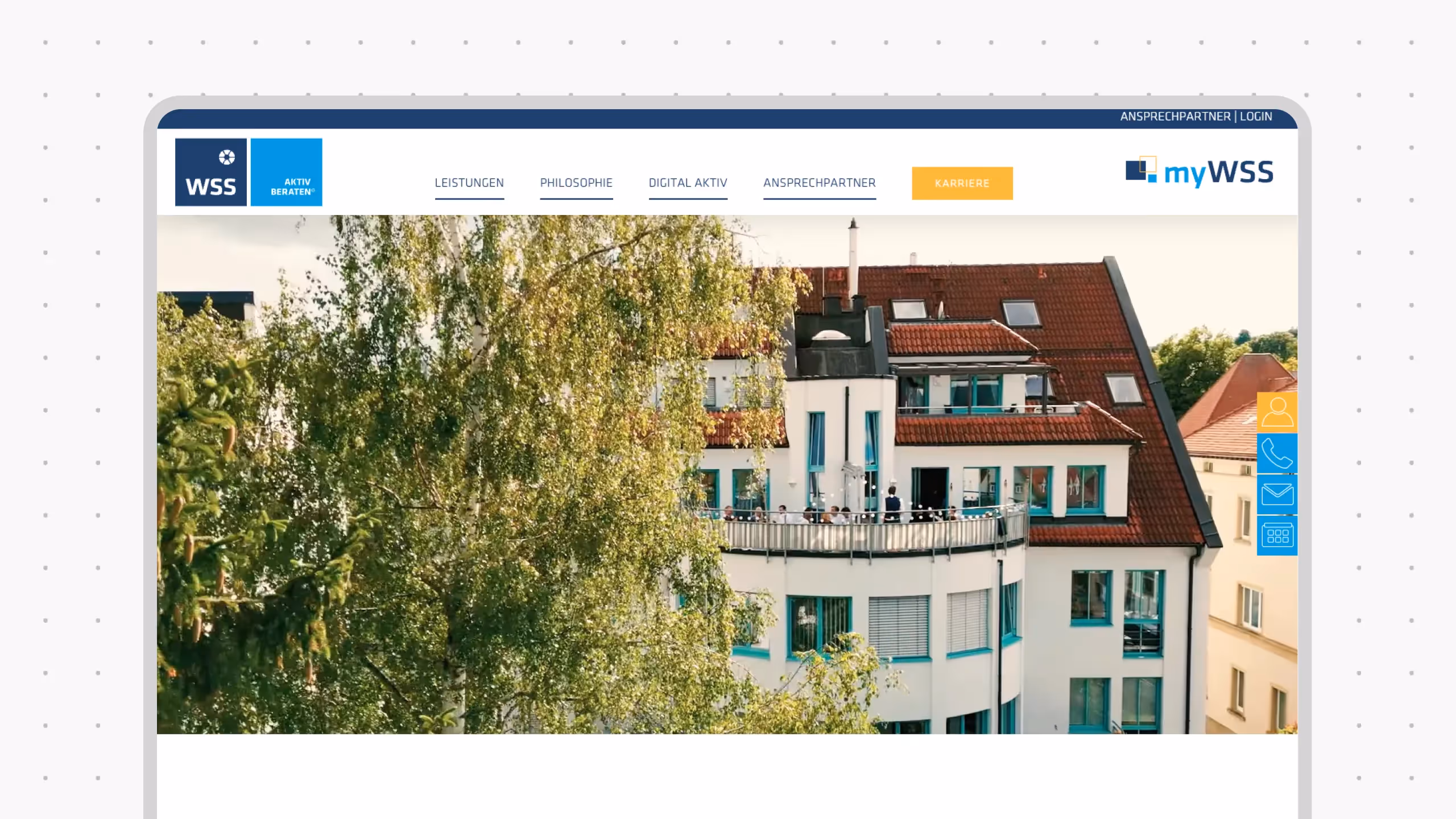Click the phone handset sidebar icon
The height and width of the screenshot is (819, 1456).
click(1277, 453)
